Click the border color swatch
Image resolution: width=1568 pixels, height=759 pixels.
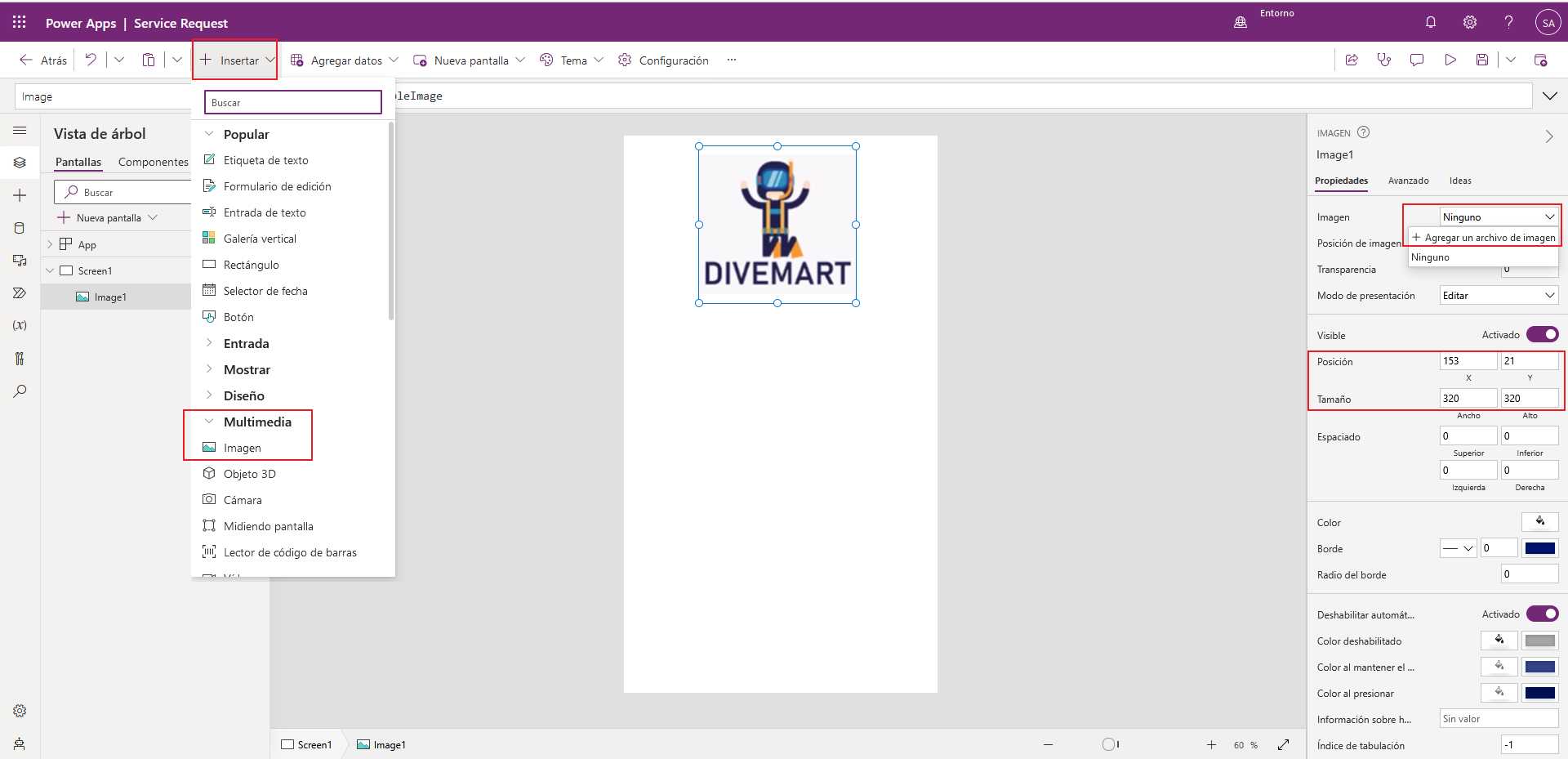tap(1539, 548)
